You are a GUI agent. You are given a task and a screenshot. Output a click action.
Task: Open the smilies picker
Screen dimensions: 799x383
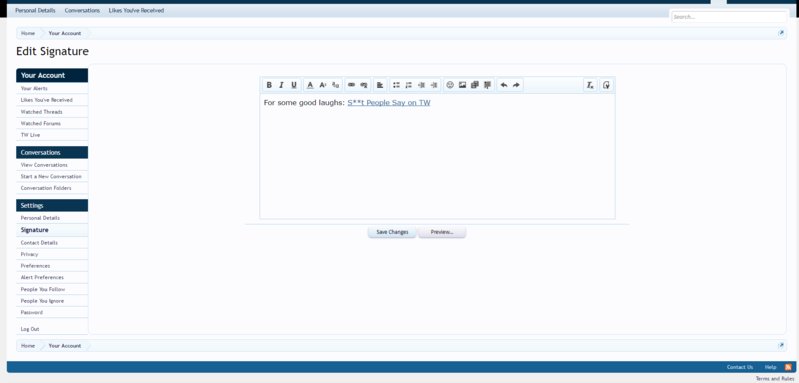click(x=450, y=85)
